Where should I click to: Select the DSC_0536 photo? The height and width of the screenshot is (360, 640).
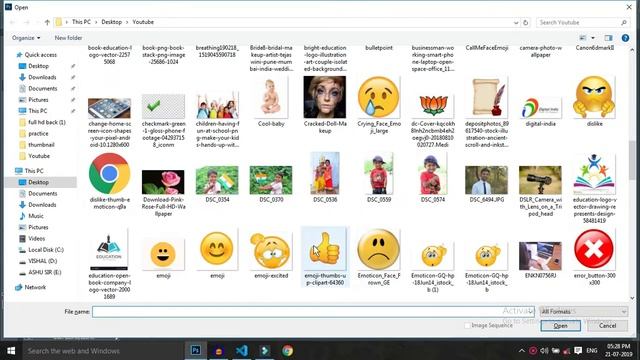coord(325,177)
